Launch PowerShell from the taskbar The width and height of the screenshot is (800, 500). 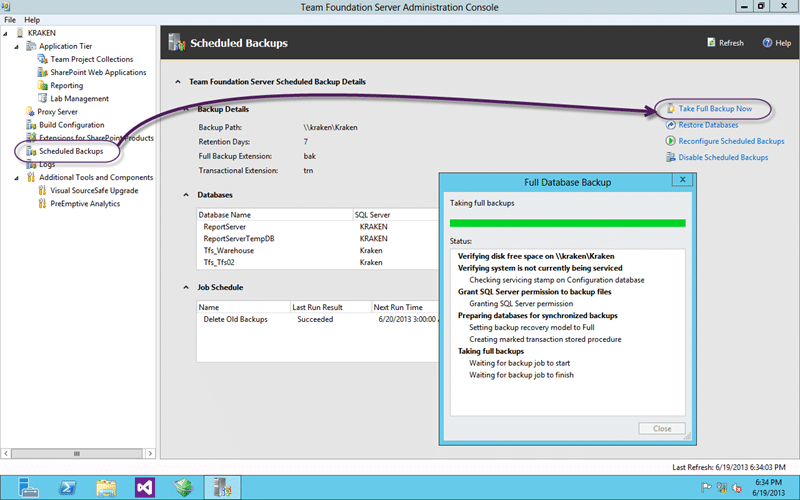click(x=67, y=488)
